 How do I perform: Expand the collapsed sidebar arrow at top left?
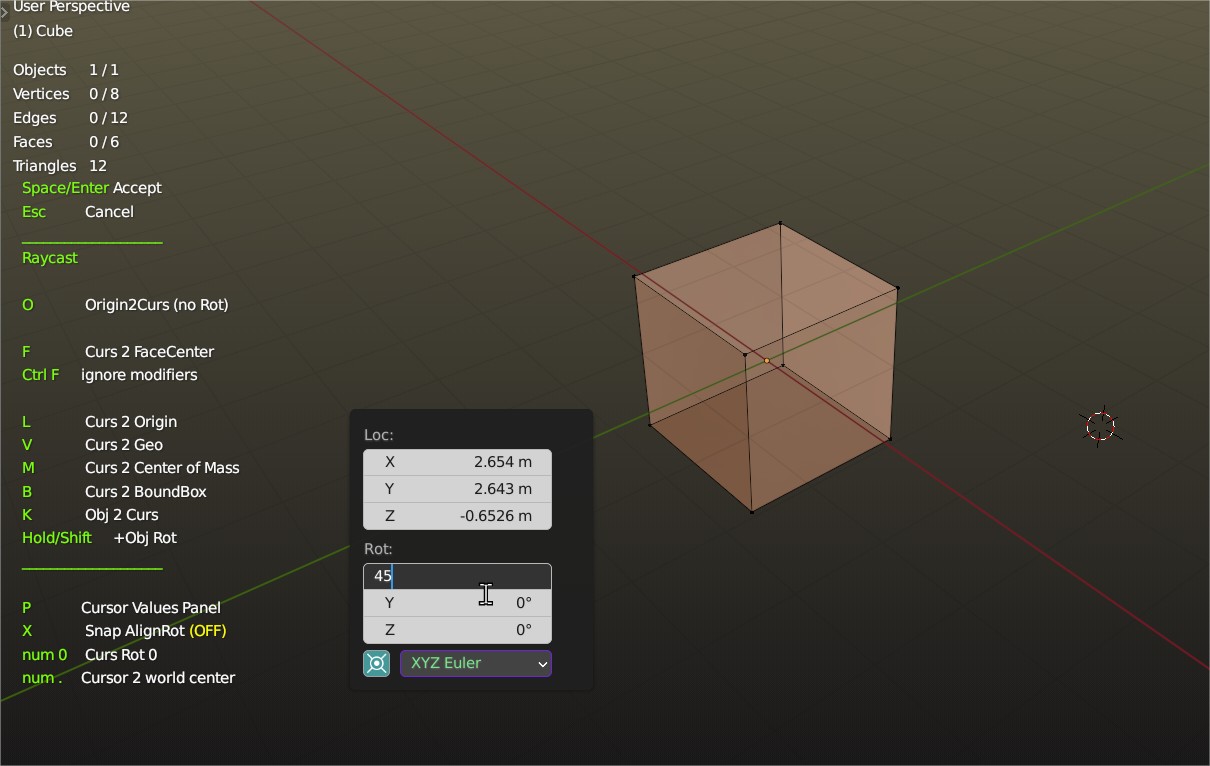coord(6,10)
